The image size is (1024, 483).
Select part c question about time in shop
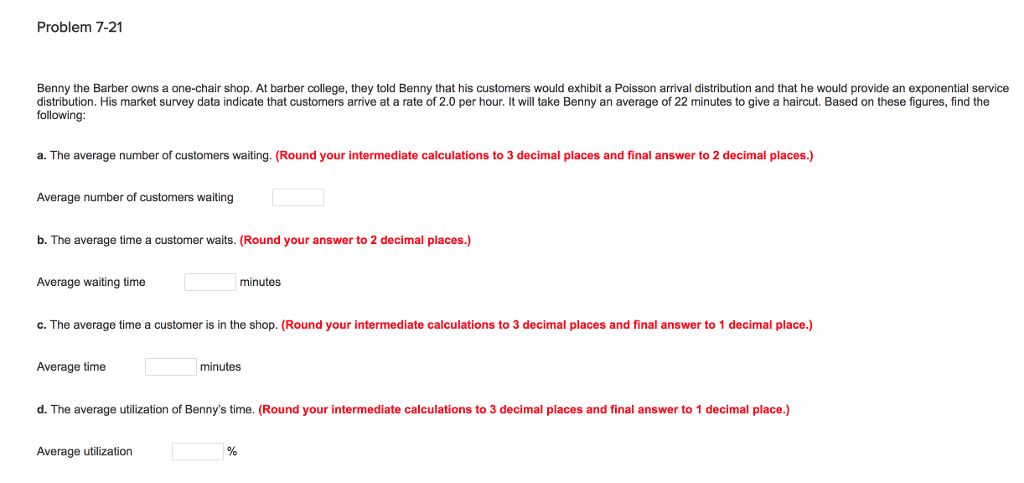[x=157, y=324]
